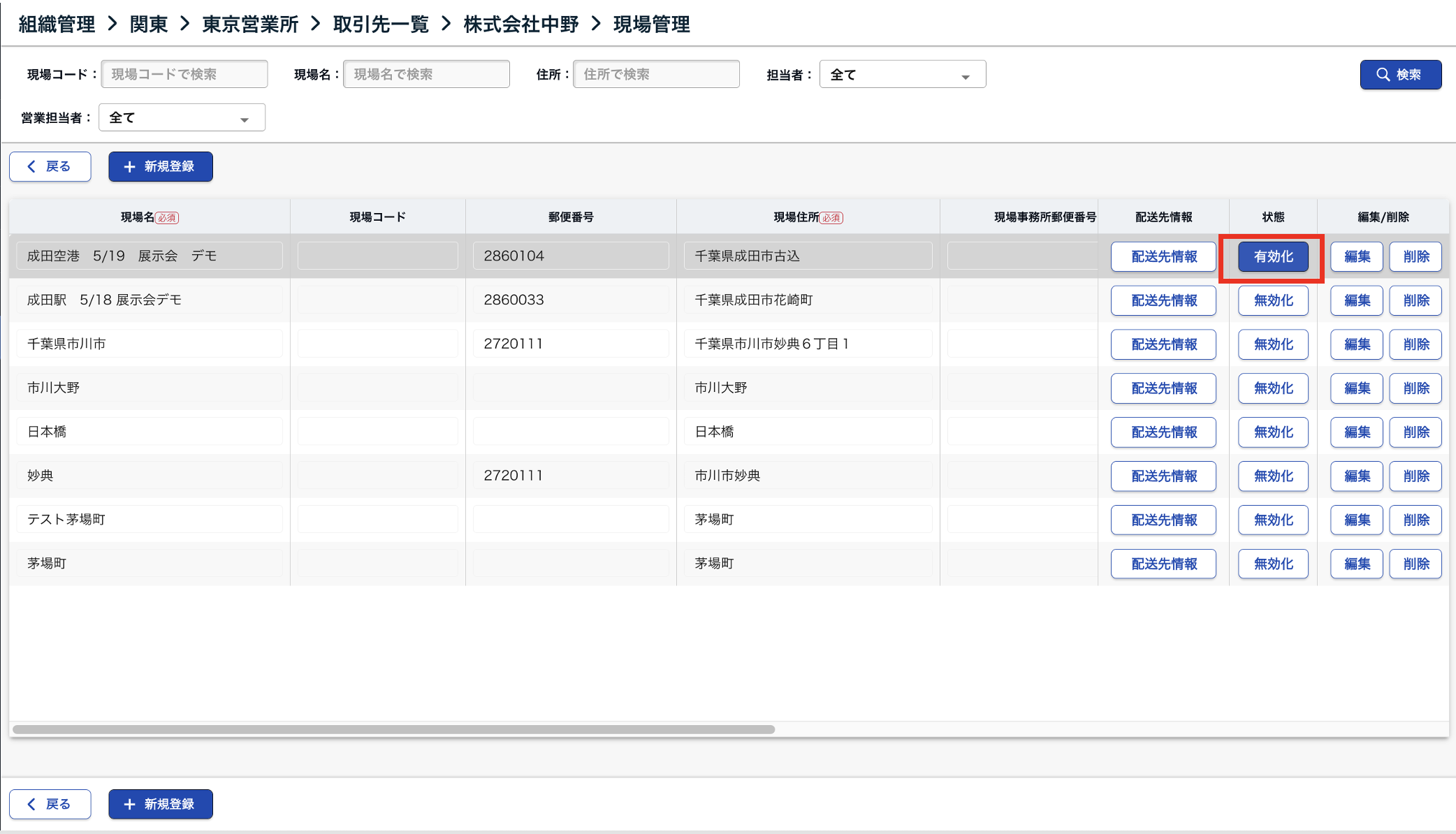
Task: Click the 現場名 search field
Action: click(x=426, y=74)
